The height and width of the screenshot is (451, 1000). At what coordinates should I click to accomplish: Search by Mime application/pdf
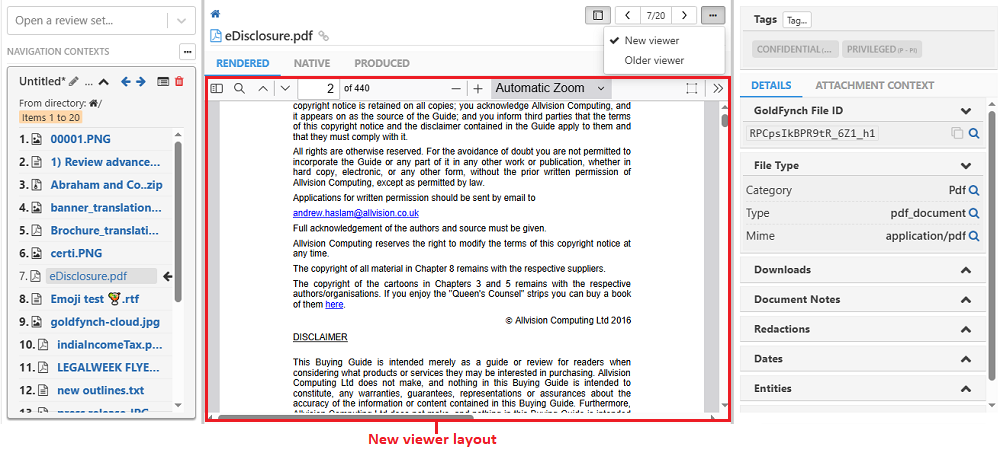click(x=974, y=236)
